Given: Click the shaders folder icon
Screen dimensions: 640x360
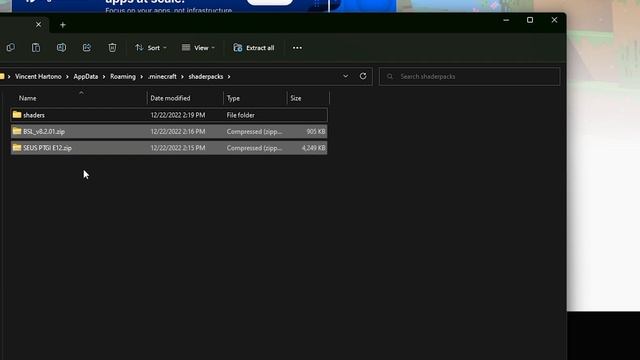Looking at the screenshot, I should coord(17,115).
